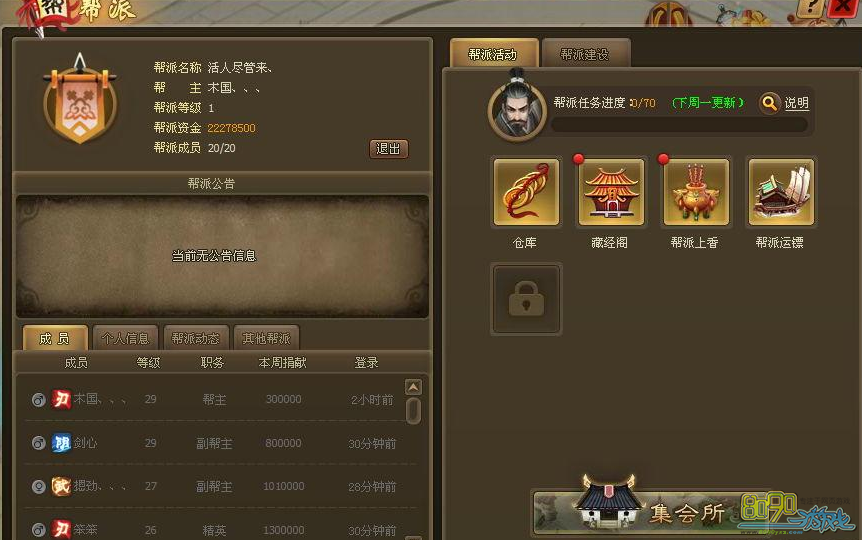Image resolution: width=862 pixels, height=540 pixels.
Task: Switch to the 帮派活动 tab
Action: pyautogui.click(x=493, y=54)
